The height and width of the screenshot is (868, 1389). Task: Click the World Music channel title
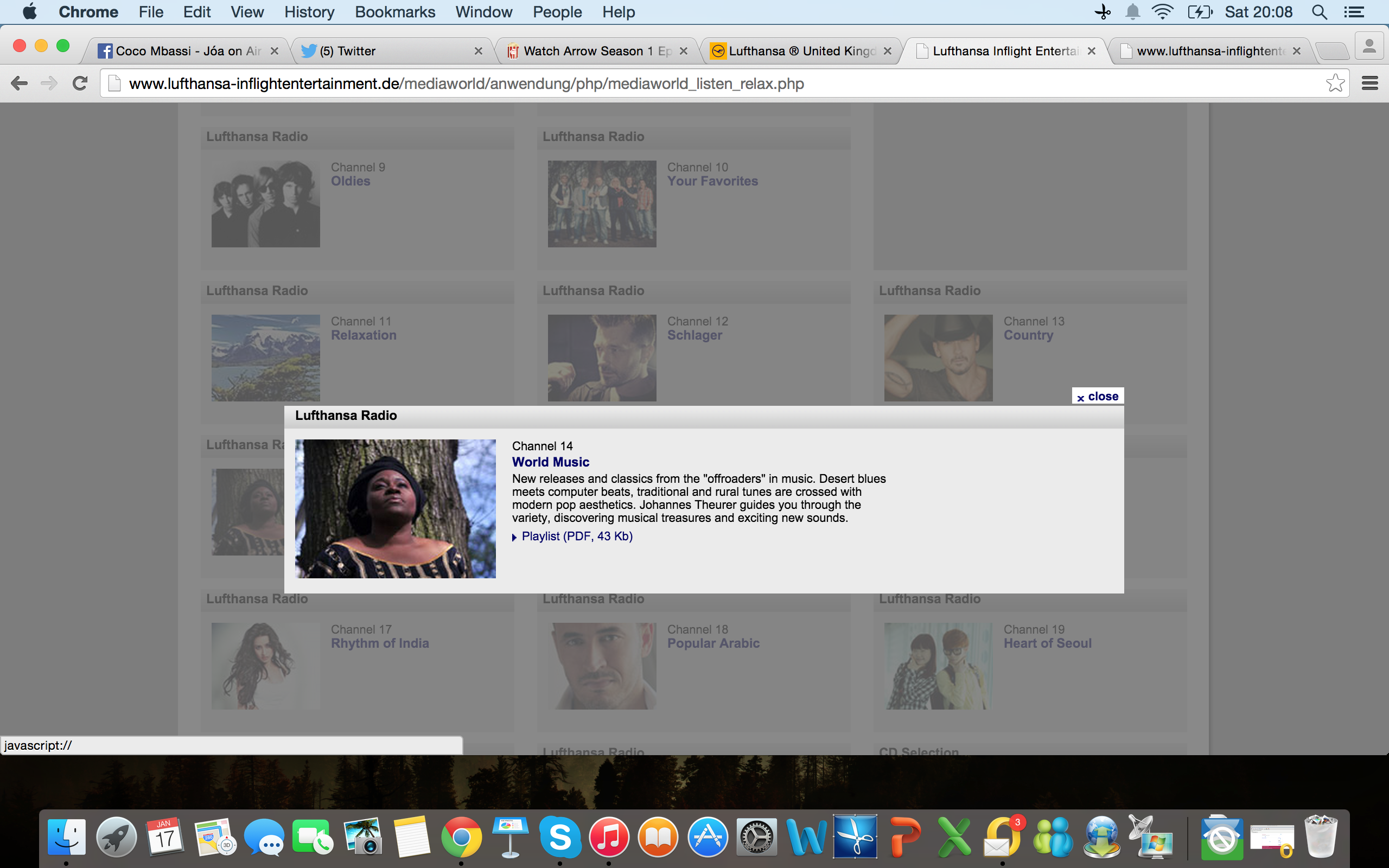pyautogui.click(x=550, y=462)
